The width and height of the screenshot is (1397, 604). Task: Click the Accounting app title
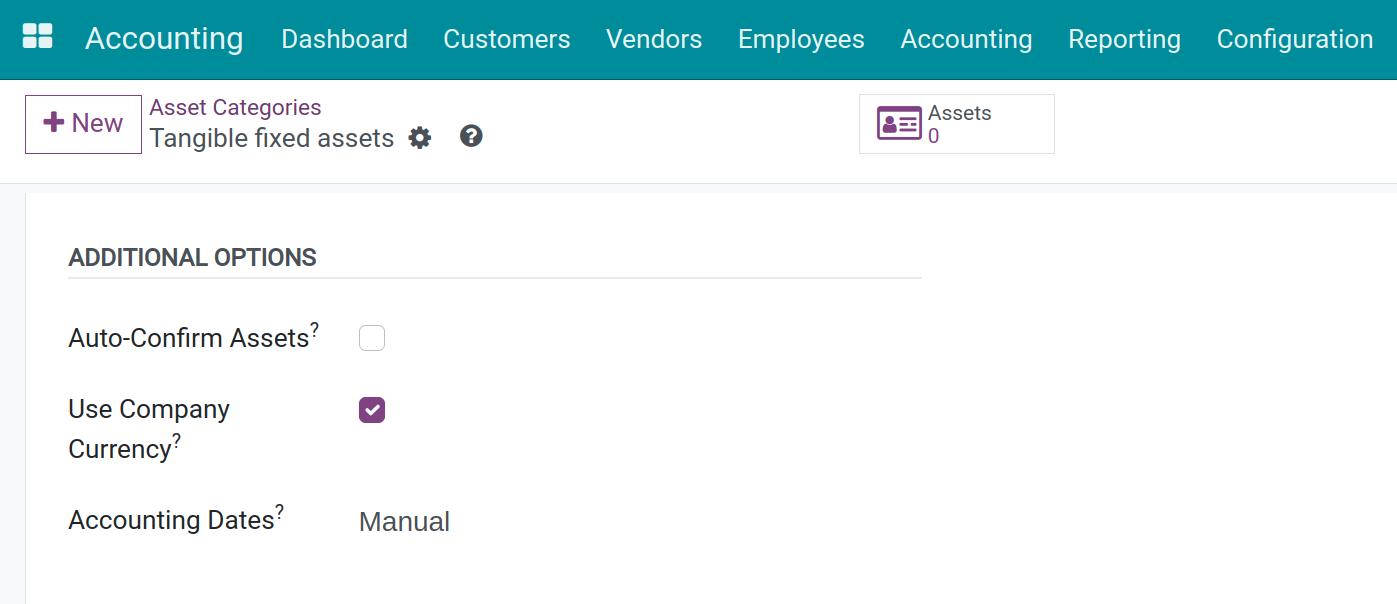pos(164,39)
